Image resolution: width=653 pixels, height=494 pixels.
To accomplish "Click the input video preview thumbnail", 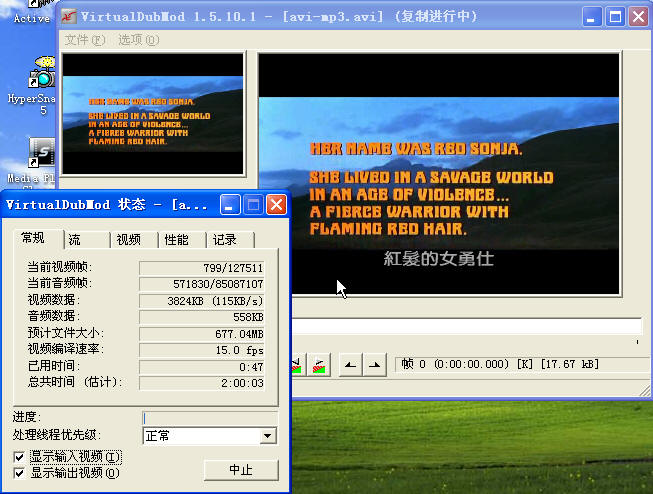I will [x=153, y=114].
